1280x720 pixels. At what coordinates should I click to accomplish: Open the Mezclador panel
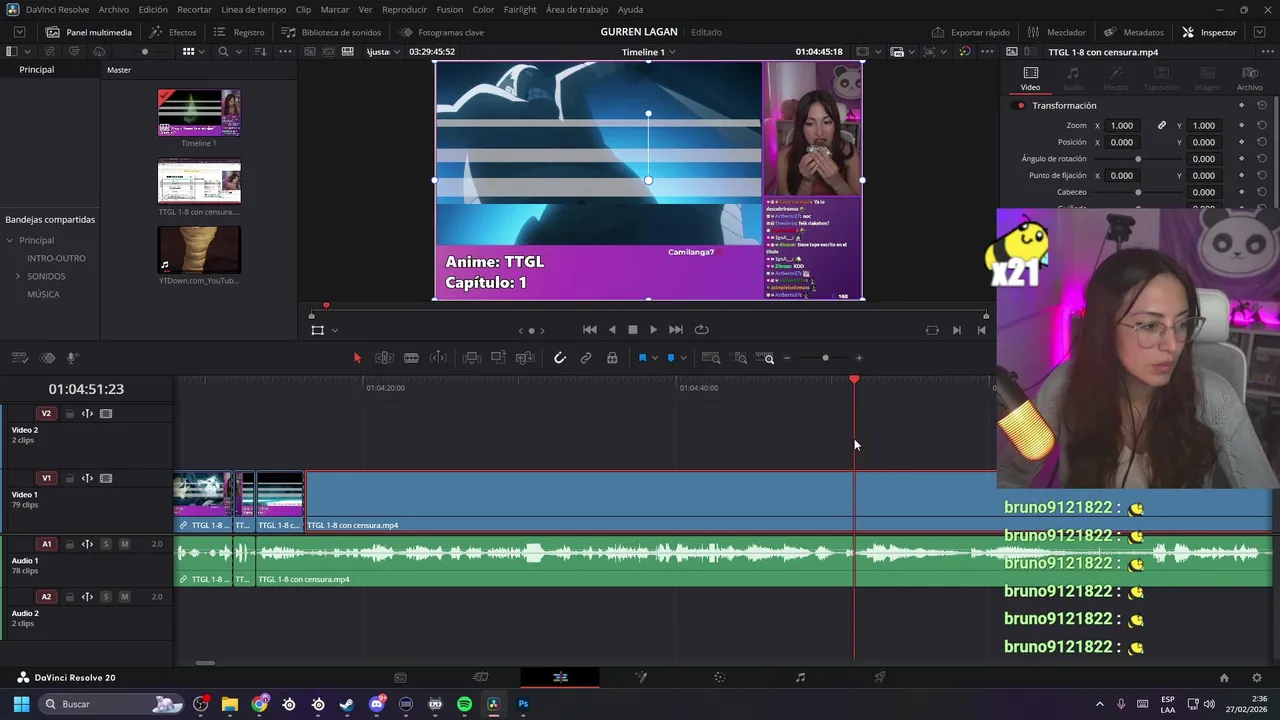(1056, 32)
